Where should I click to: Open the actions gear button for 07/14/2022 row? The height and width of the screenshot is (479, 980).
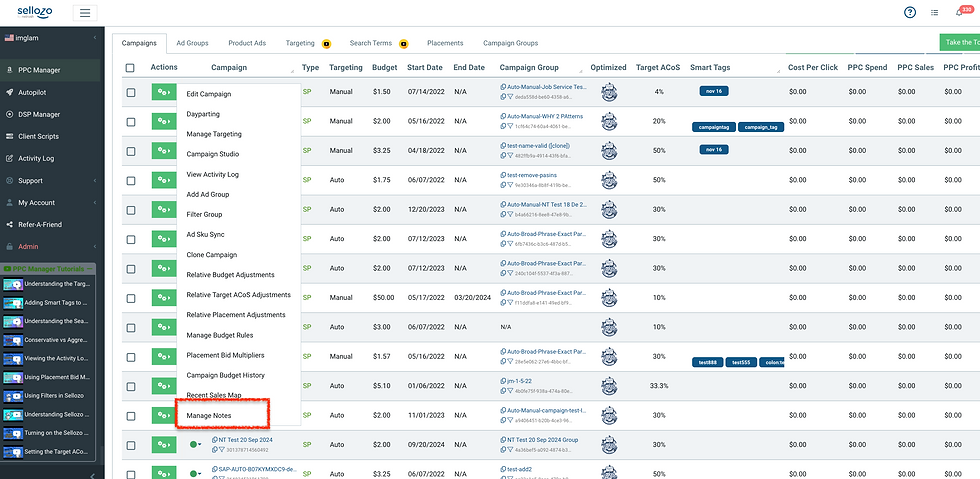[164, 92]
